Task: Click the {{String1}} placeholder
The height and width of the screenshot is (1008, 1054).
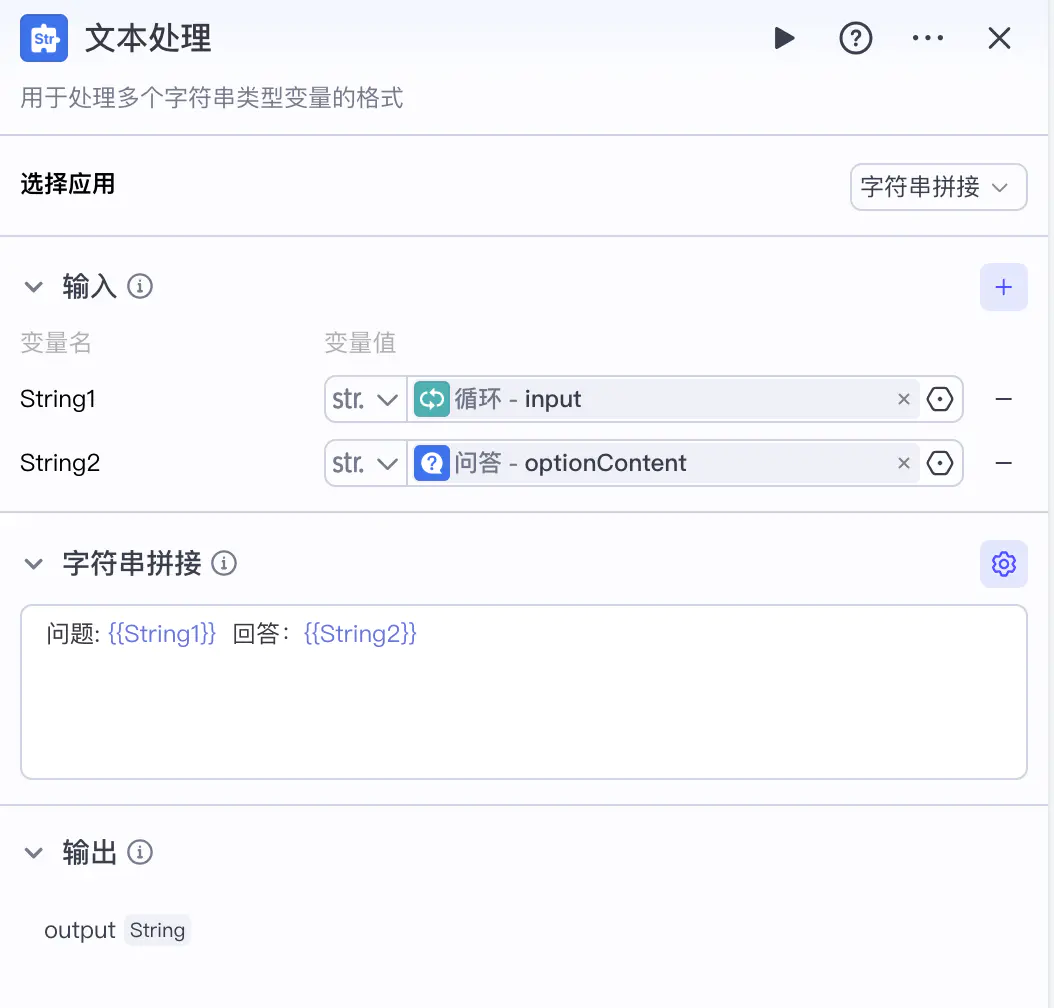Action: [162, 634]
